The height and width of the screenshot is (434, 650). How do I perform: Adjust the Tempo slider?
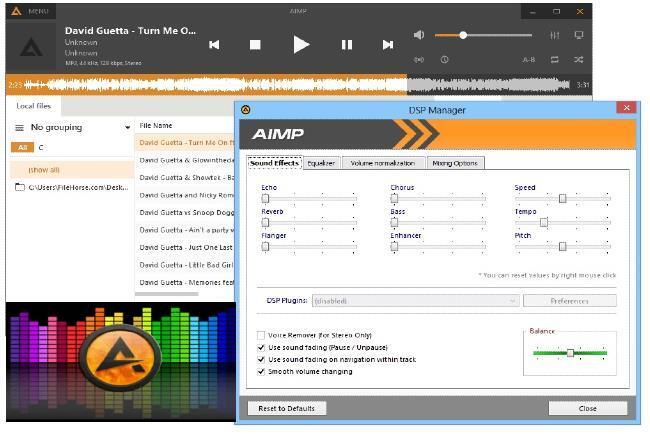coord(563,223)
